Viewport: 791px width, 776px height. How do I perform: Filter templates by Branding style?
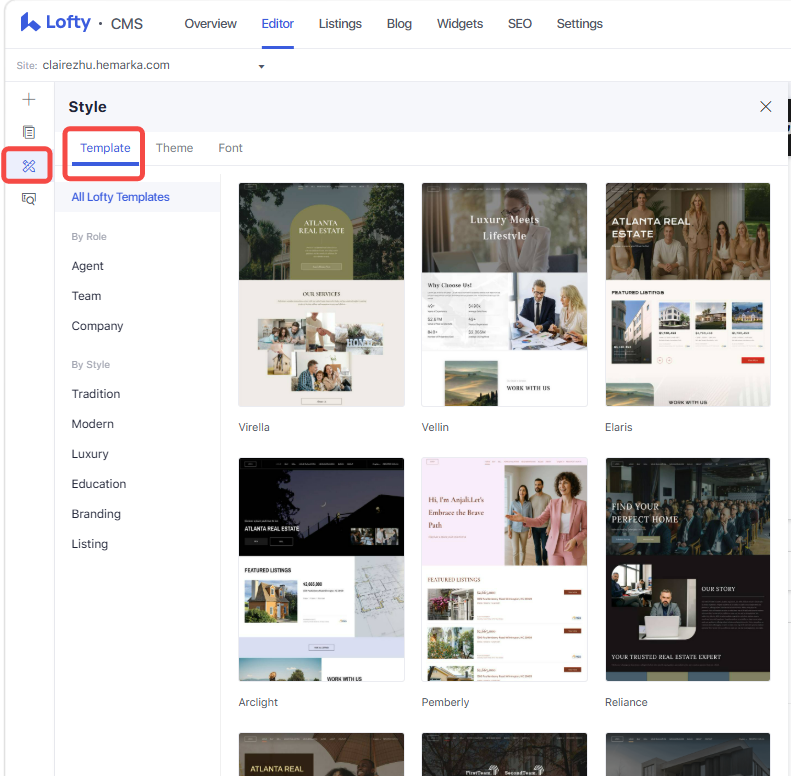(96, 514)
